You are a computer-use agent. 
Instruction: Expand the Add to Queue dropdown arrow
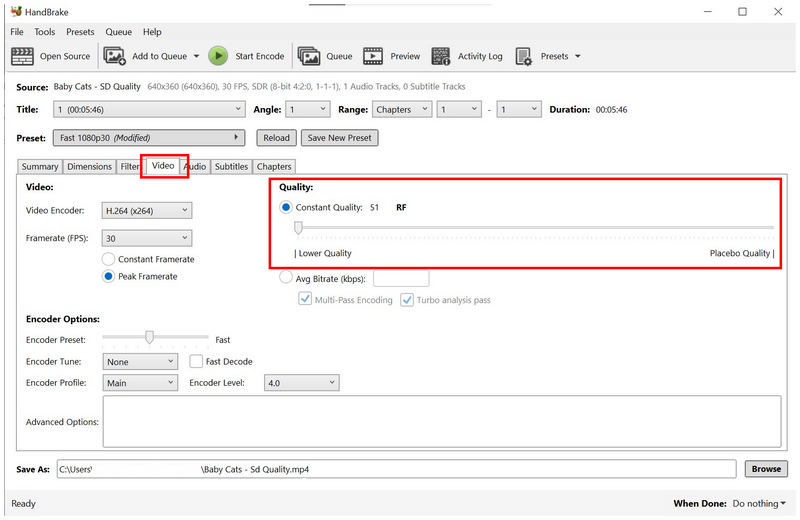[x=196, y=57]
